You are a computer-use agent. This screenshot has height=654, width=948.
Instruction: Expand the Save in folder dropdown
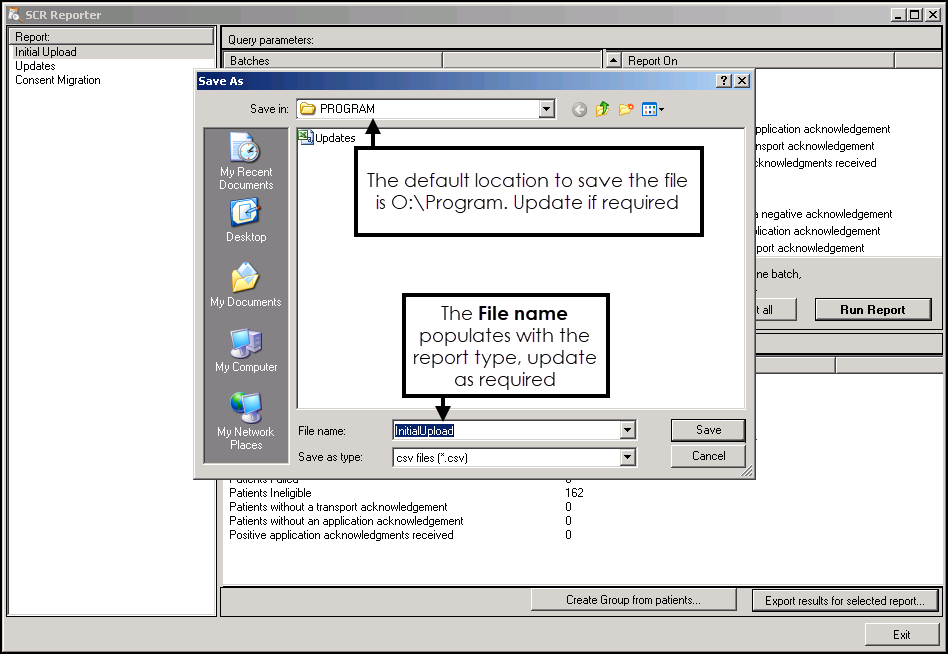[x=546, y=109]
